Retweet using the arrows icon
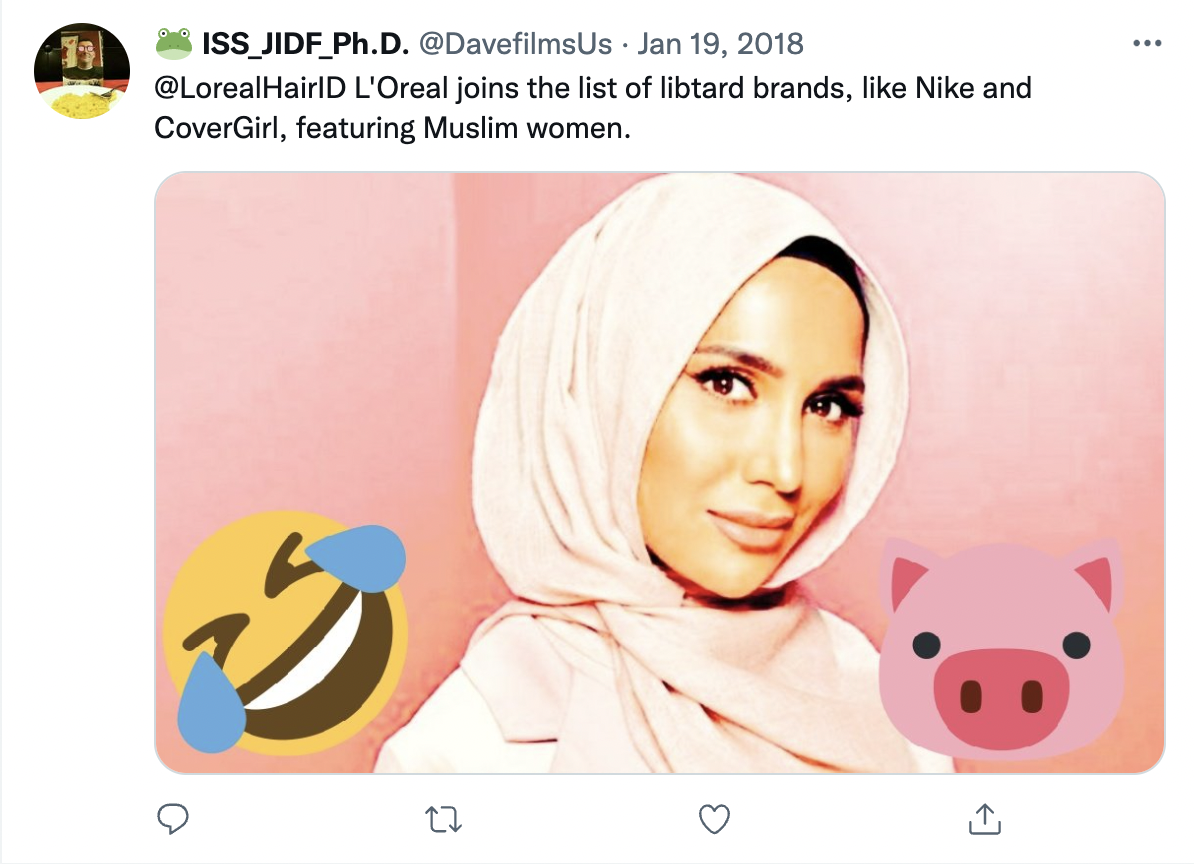This screenshot has width=1194, height=864. point(443,820)
